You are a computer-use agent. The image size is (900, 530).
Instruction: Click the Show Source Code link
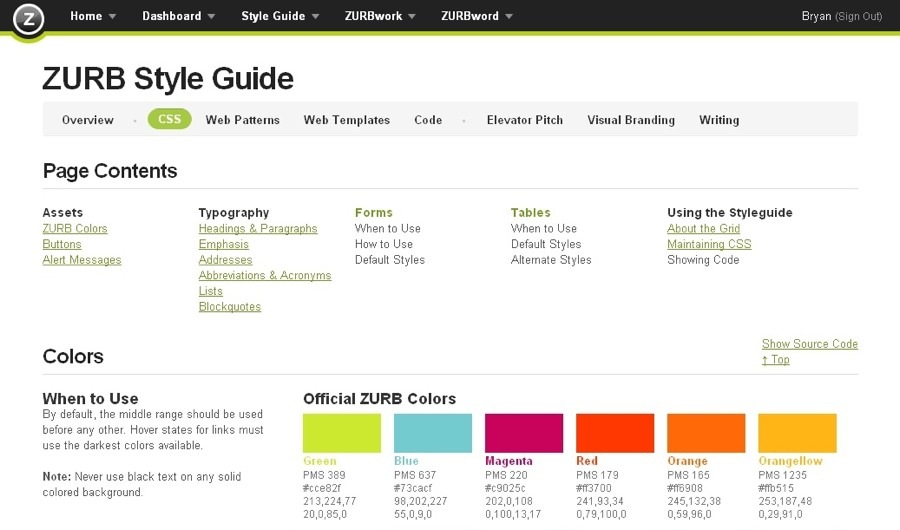[810, 344]
